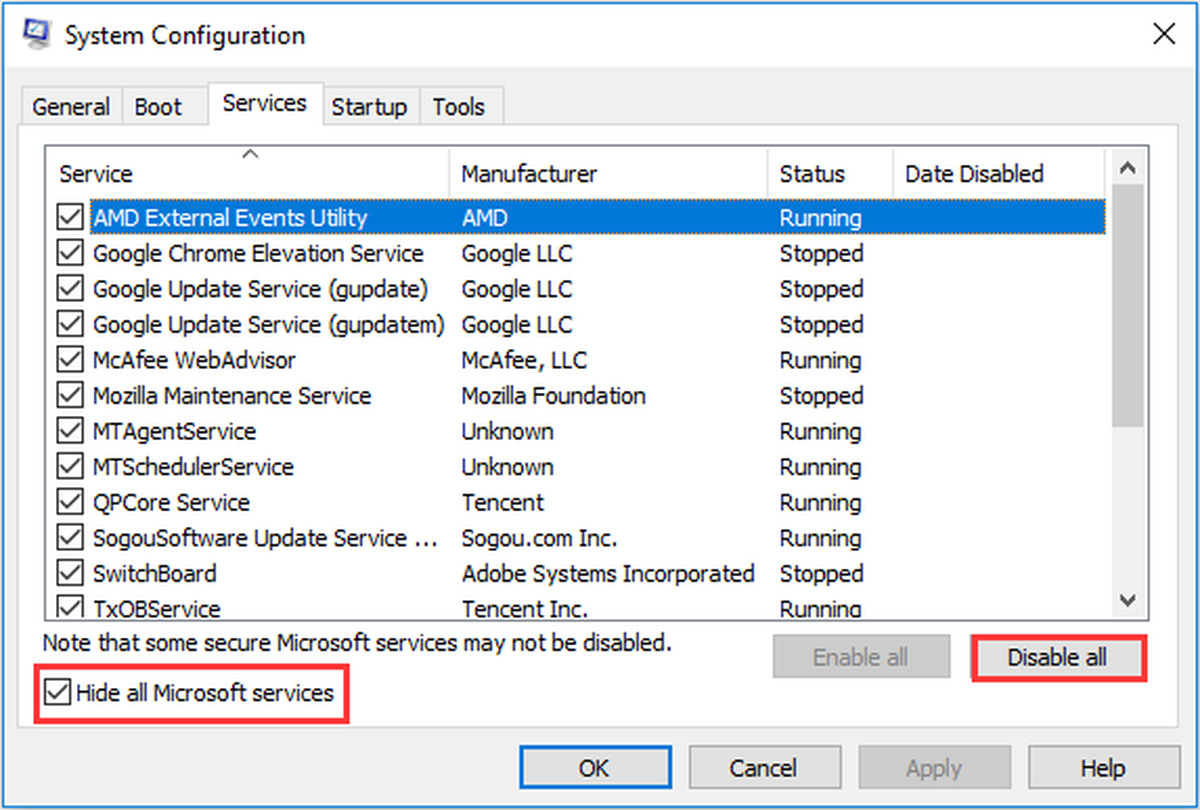The height and width of the screenshot is (810, 1200).
Task: Click the Sogou.com Inc. manufacturer cell
Action: [539, 538]
